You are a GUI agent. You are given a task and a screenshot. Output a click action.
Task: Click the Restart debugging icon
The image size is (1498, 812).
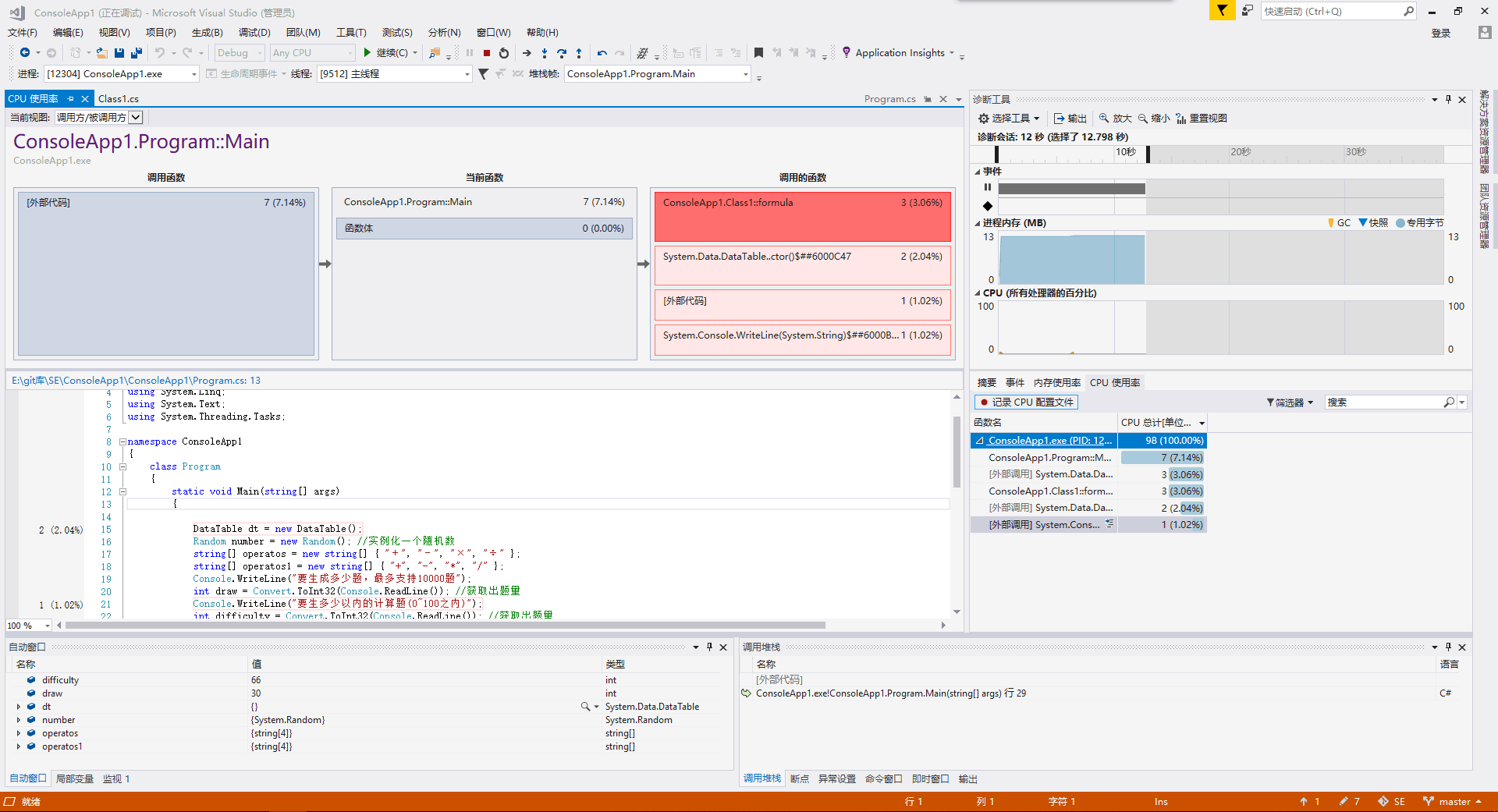point(504,53)
